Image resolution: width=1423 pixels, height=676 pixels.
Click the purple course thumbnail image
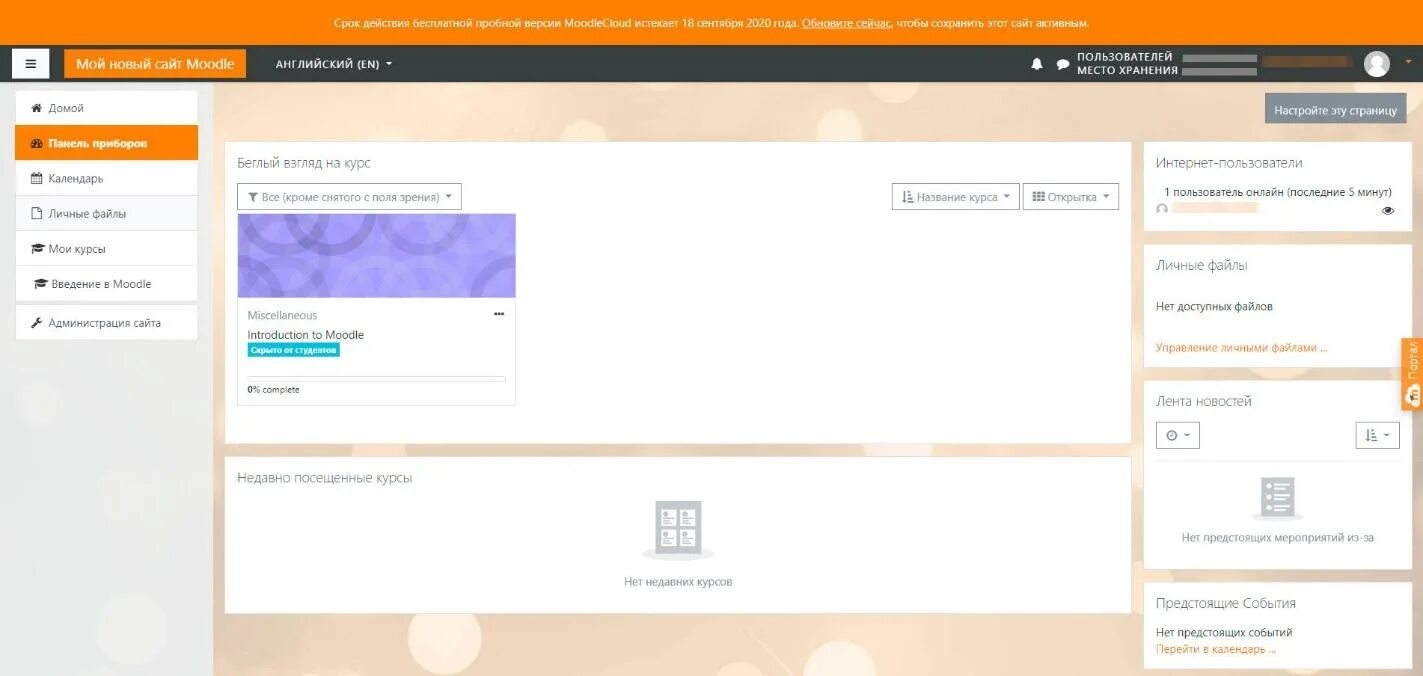pyautogui.click(x=376, y=255)
